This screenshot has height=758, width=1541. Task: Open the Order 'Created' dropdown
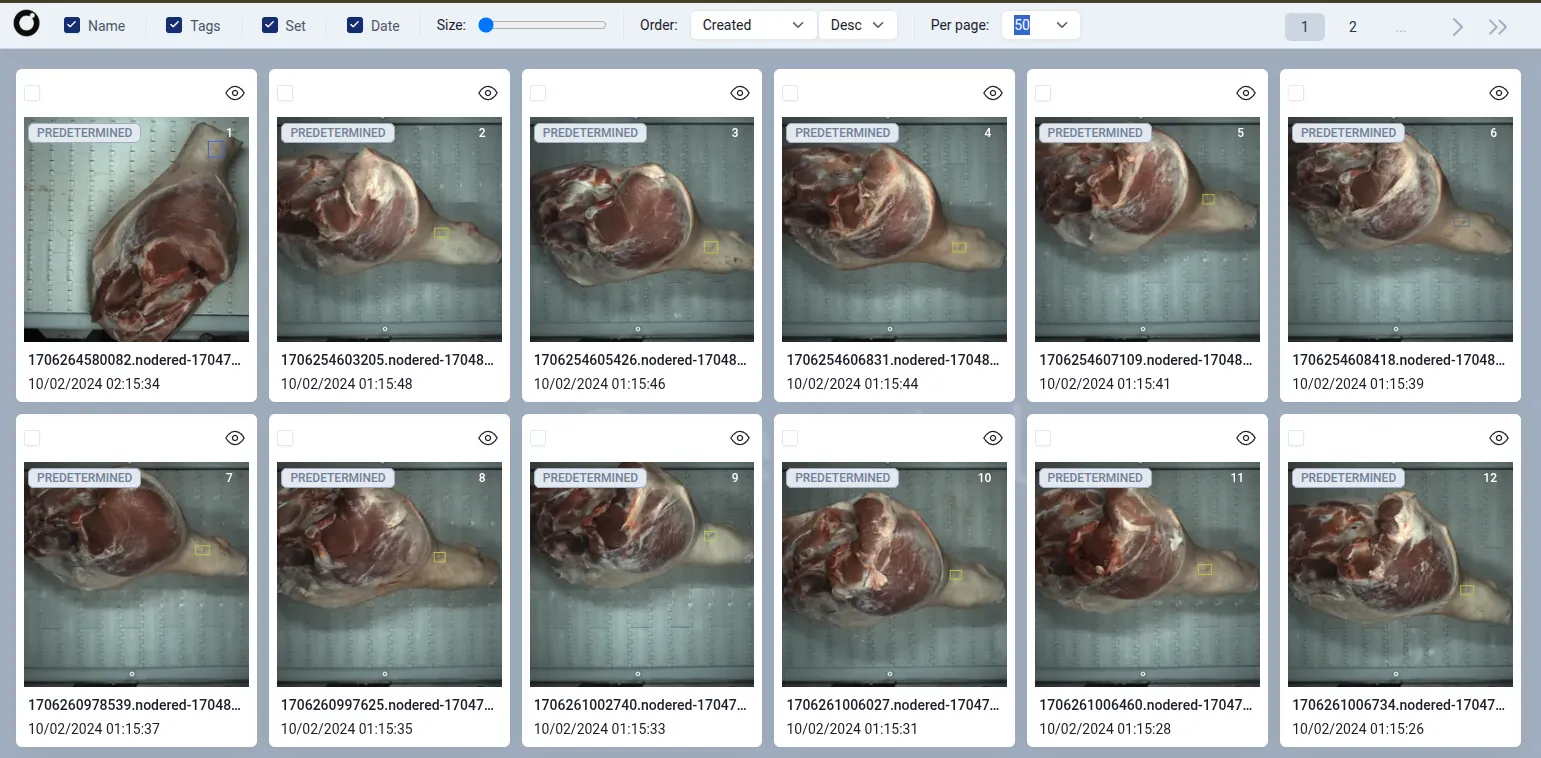[753, 25]
